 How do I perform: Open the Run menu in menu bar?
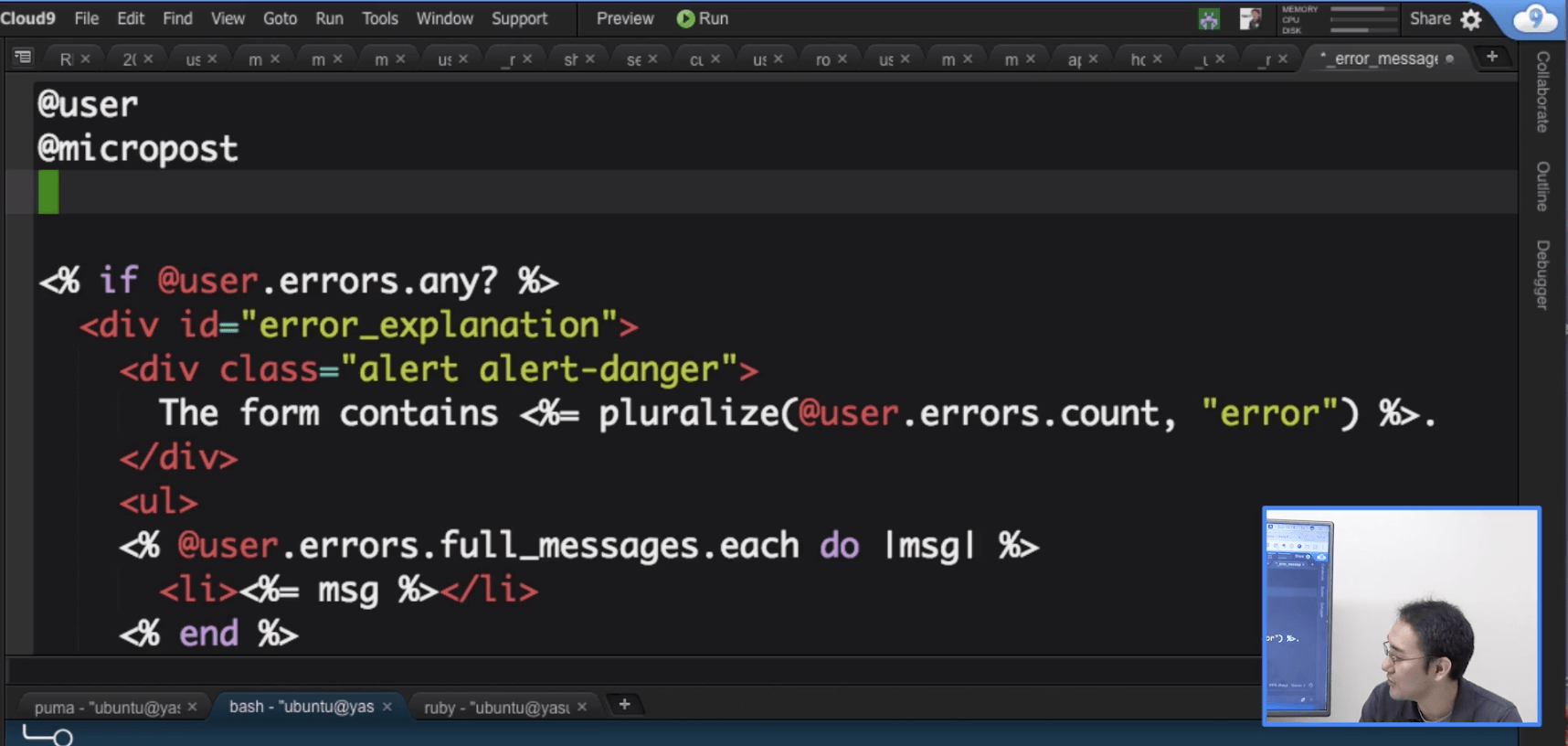[x=329, y=18]
